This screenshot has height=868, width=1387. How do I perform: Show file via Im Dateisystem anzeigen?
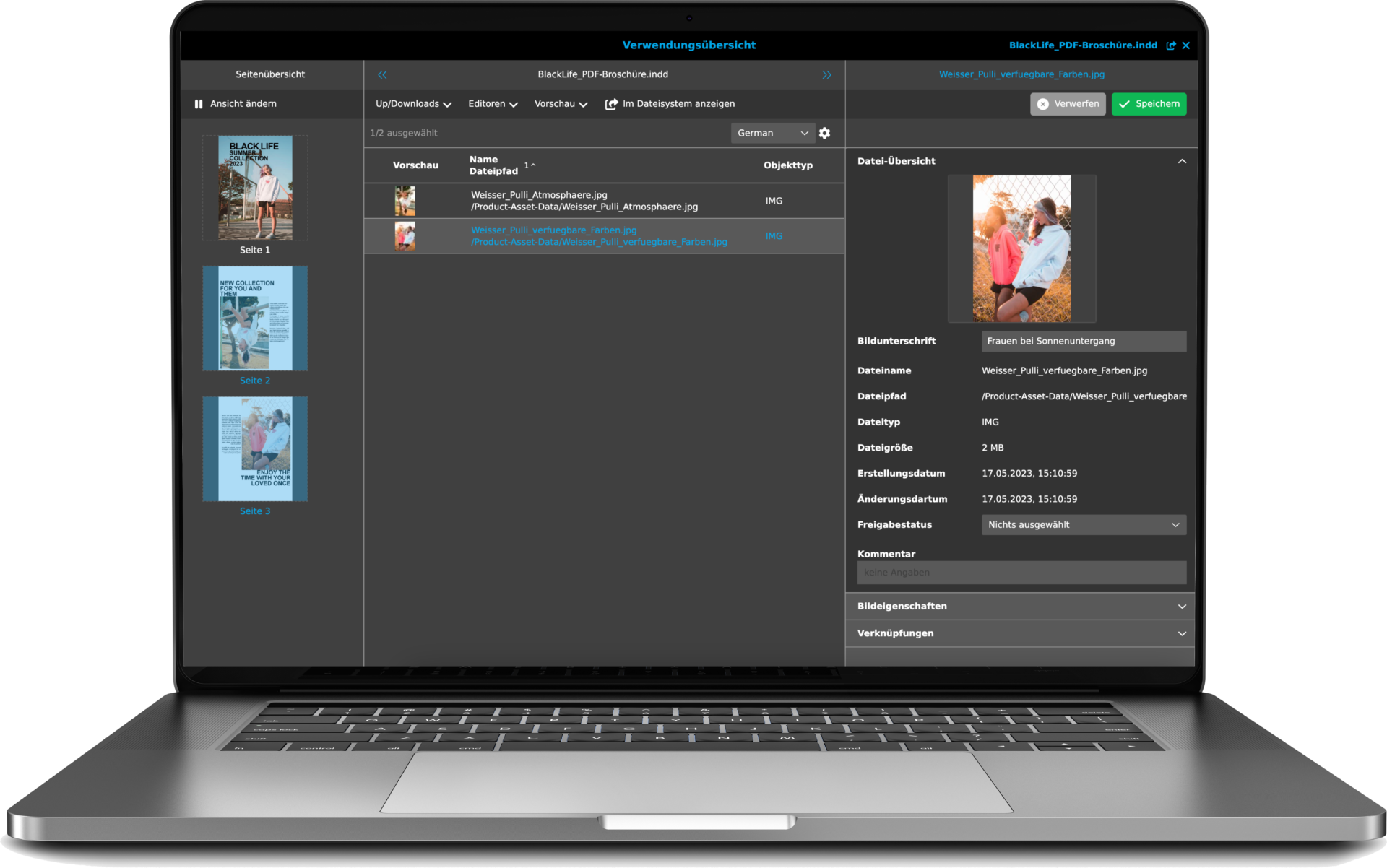coord(670,104)
